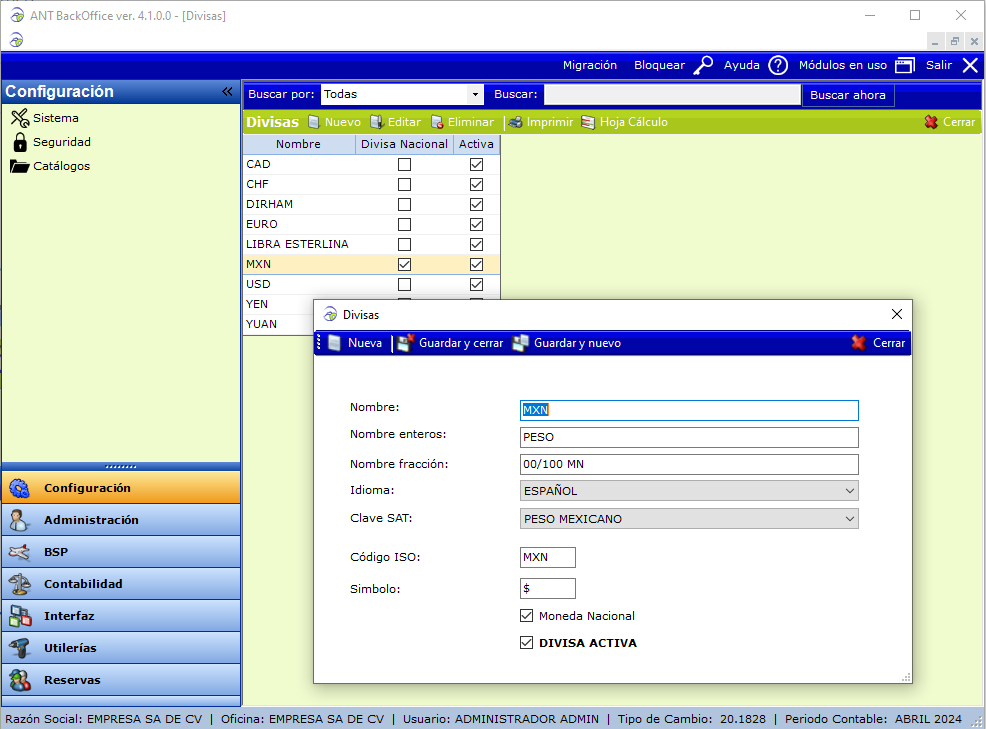The image size is (986, 729).
Task: Click the Guardar y cerrar save icon
Action: pos(405,343)
